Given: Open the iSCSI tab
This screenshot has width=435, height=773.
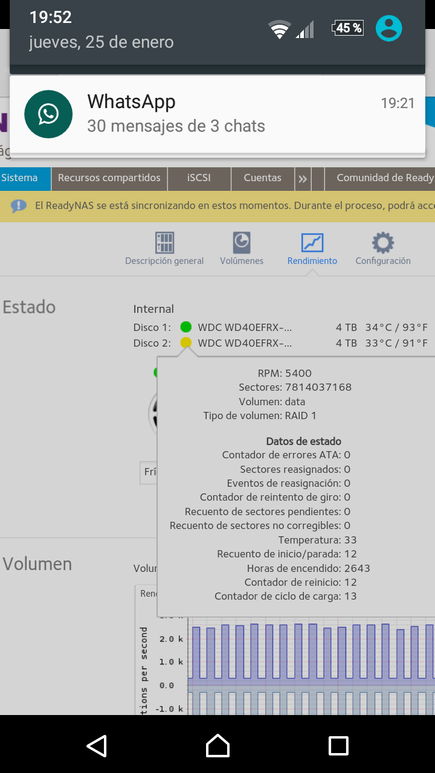Looking at the screenshot, I should (x=199, y=178).
